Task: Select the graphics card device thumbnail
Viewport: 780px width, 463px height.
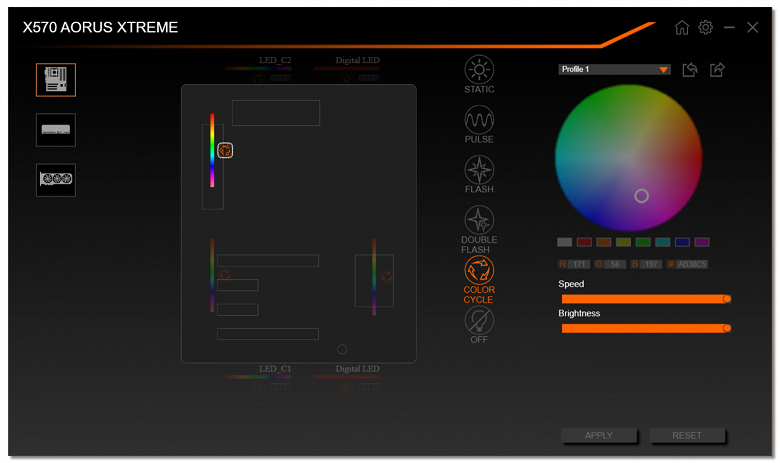Action: (x=56, y=180)
